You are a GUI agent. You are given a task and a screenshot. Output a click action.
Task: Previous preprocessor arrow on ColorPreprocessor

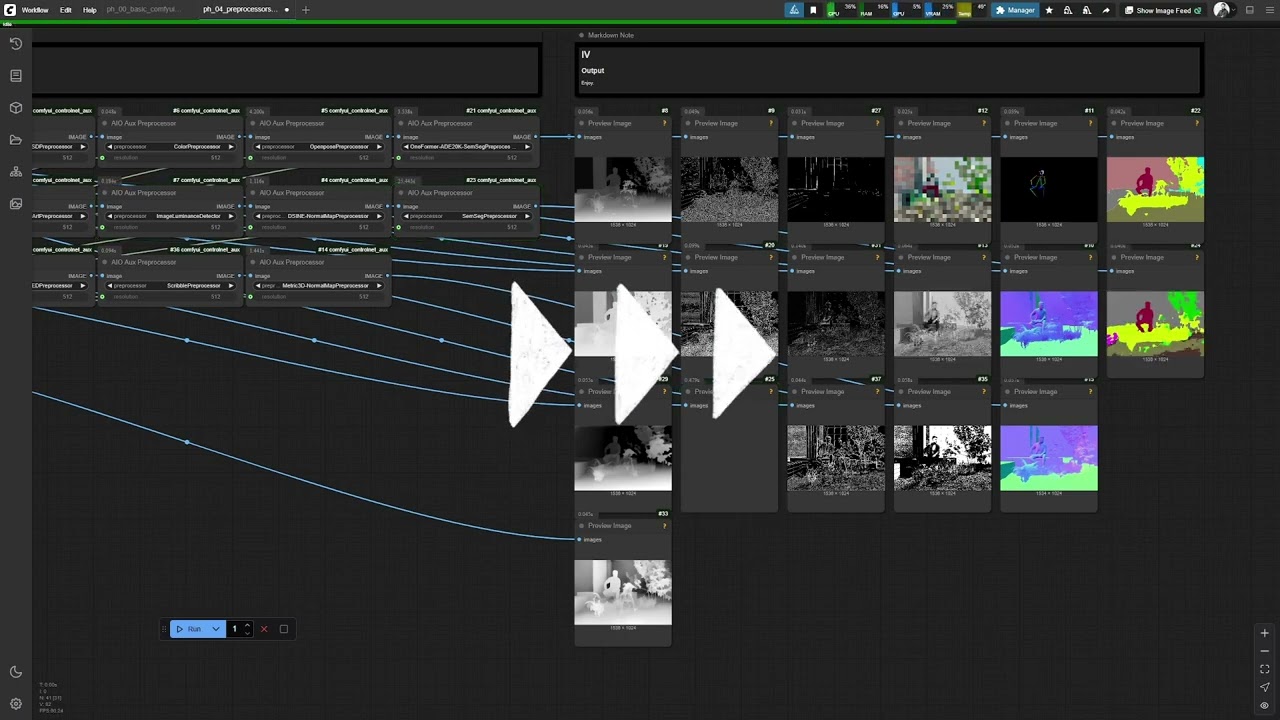[109, 147]
